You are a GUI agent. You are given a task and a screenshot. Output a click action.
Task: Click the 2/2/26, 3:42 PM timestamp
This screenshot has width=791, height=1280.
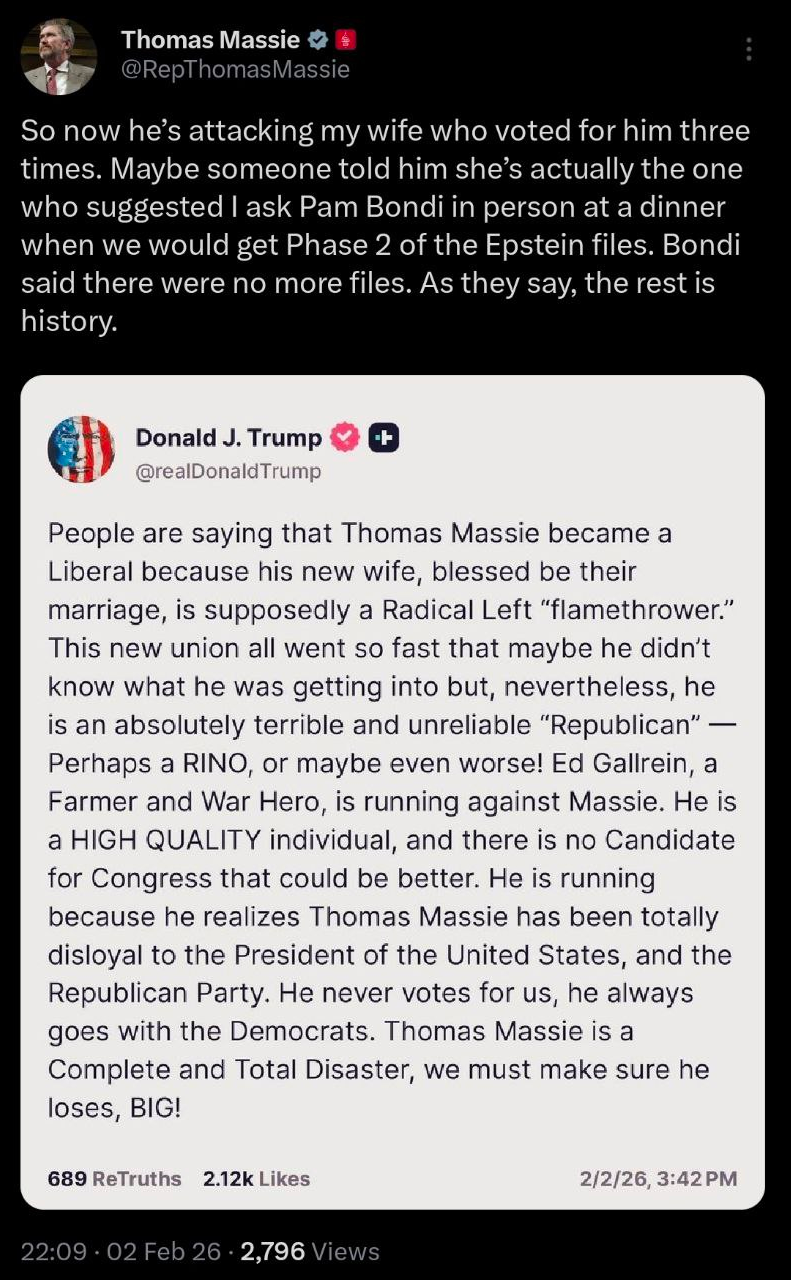[x=658, y=1178]
